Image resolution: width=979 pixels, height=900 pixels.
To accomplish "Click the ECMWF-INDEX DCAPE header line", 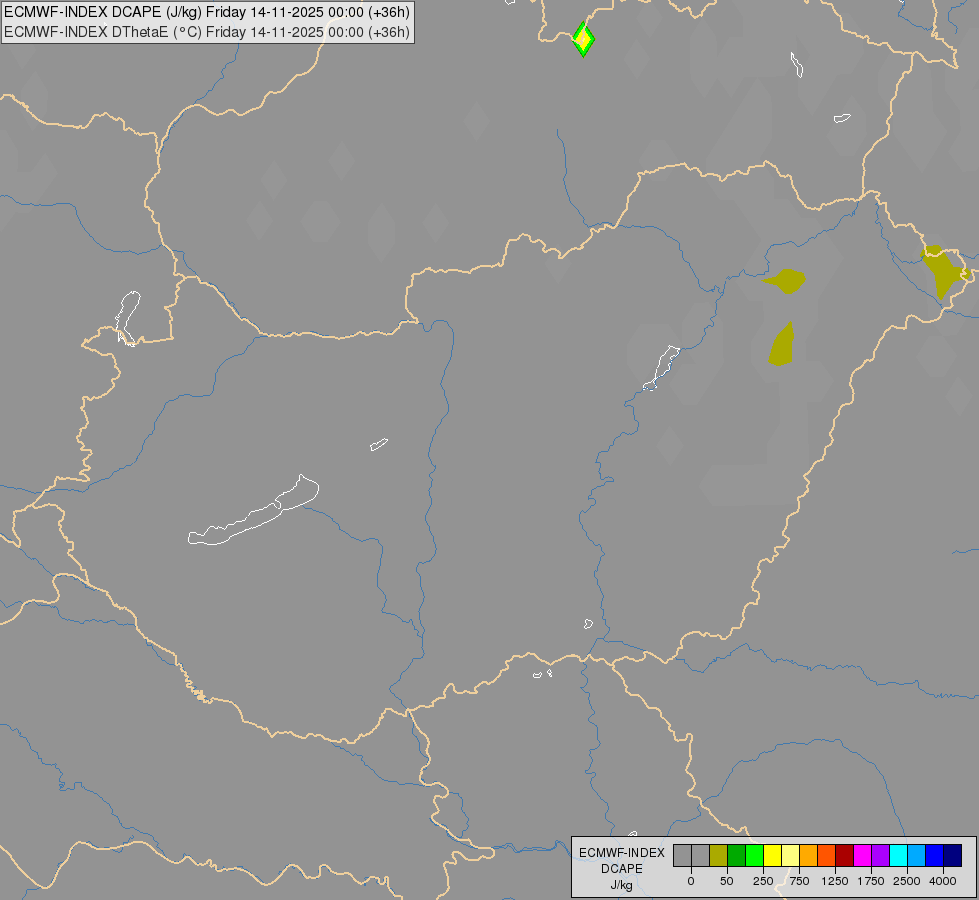I will (x=207, y=12).
